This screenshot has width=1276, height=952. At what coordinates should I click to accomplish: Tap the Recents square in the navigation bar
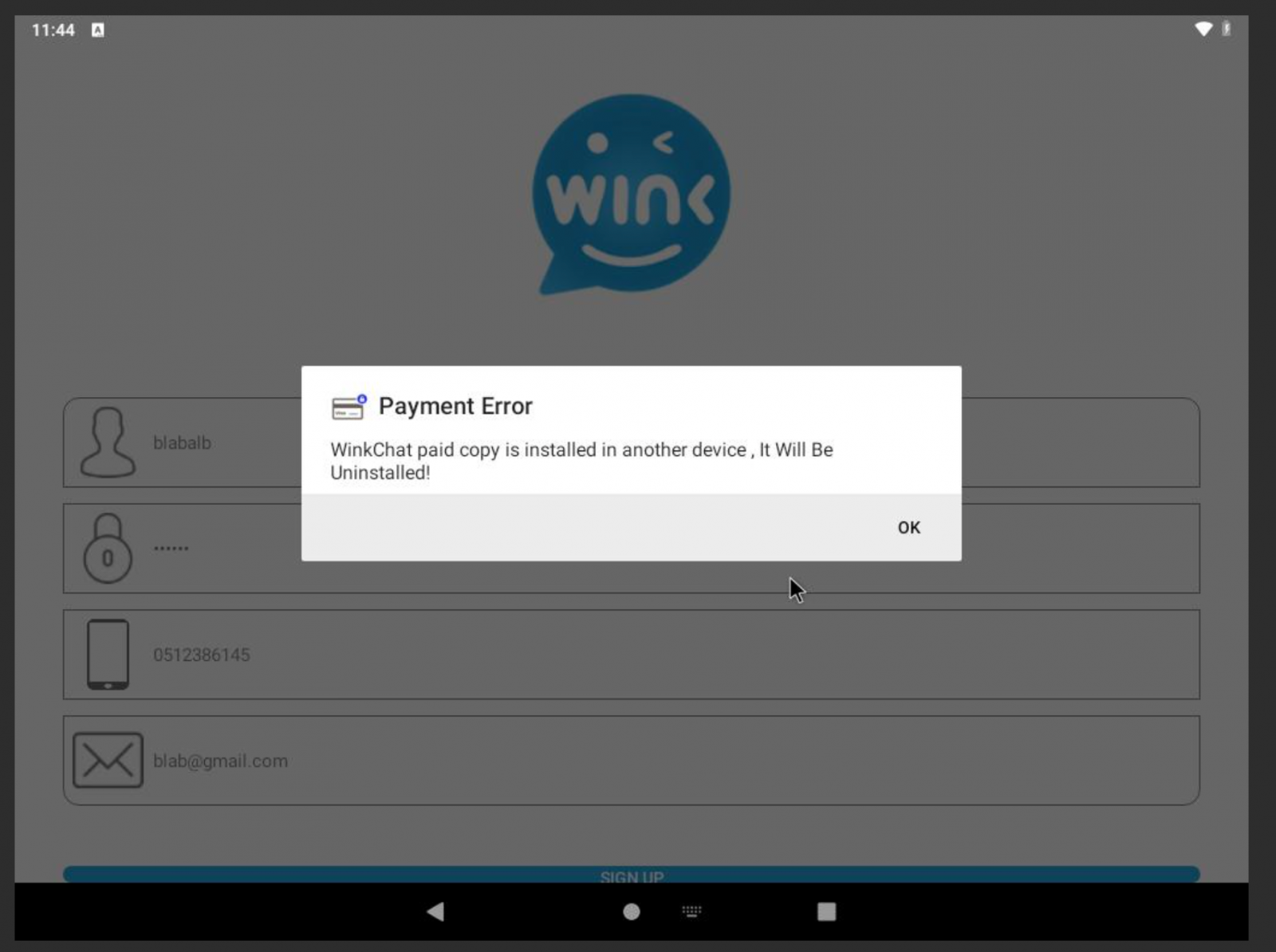(x=826, y=911)
